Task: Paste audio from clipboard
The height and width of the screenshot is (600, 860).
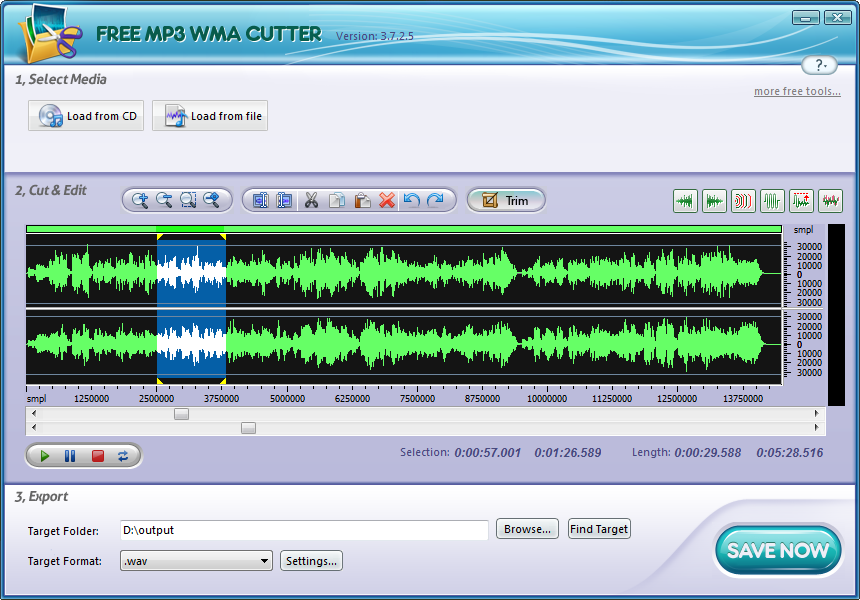Action: point(361,200)
